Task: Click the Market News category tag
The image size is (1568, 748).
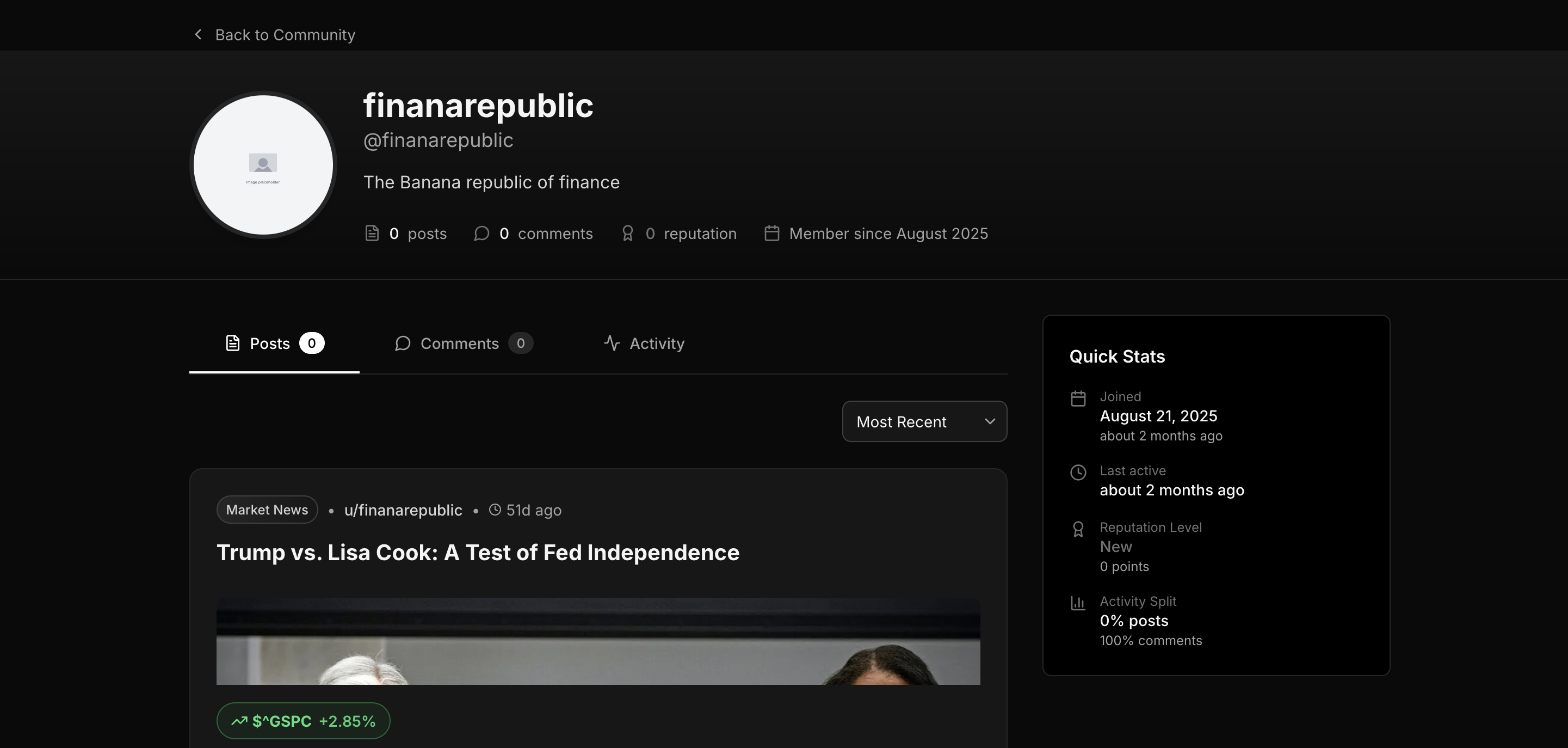Action: coord(267,510)
